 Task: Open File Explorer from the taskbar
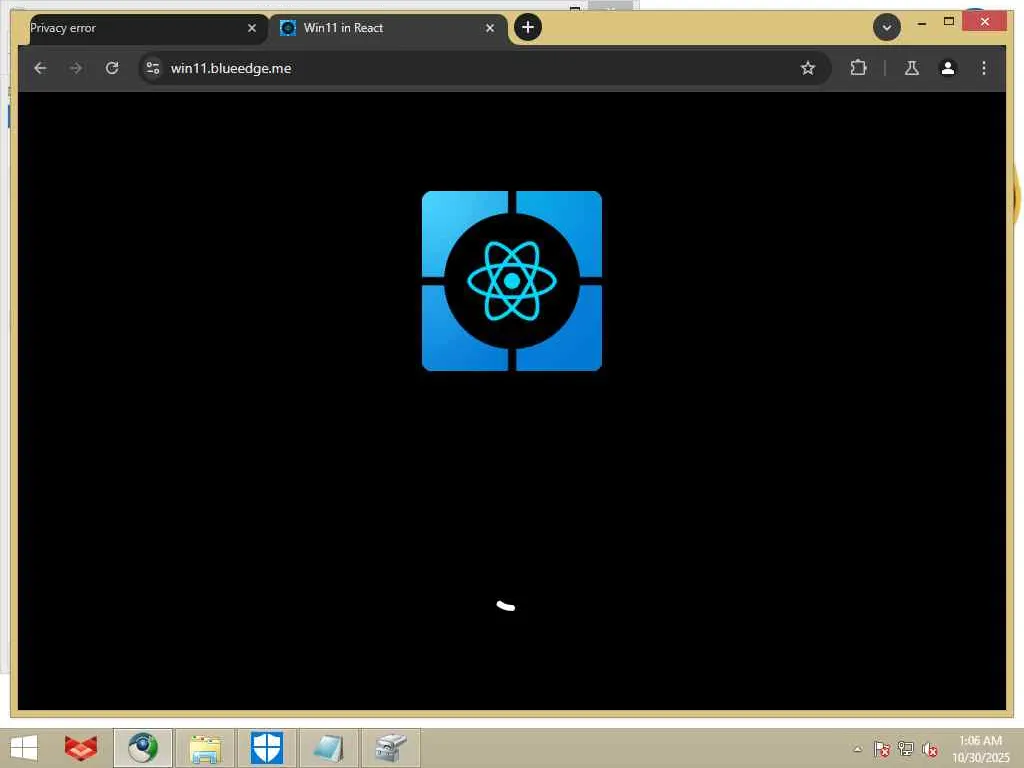[x=205, y=748]
